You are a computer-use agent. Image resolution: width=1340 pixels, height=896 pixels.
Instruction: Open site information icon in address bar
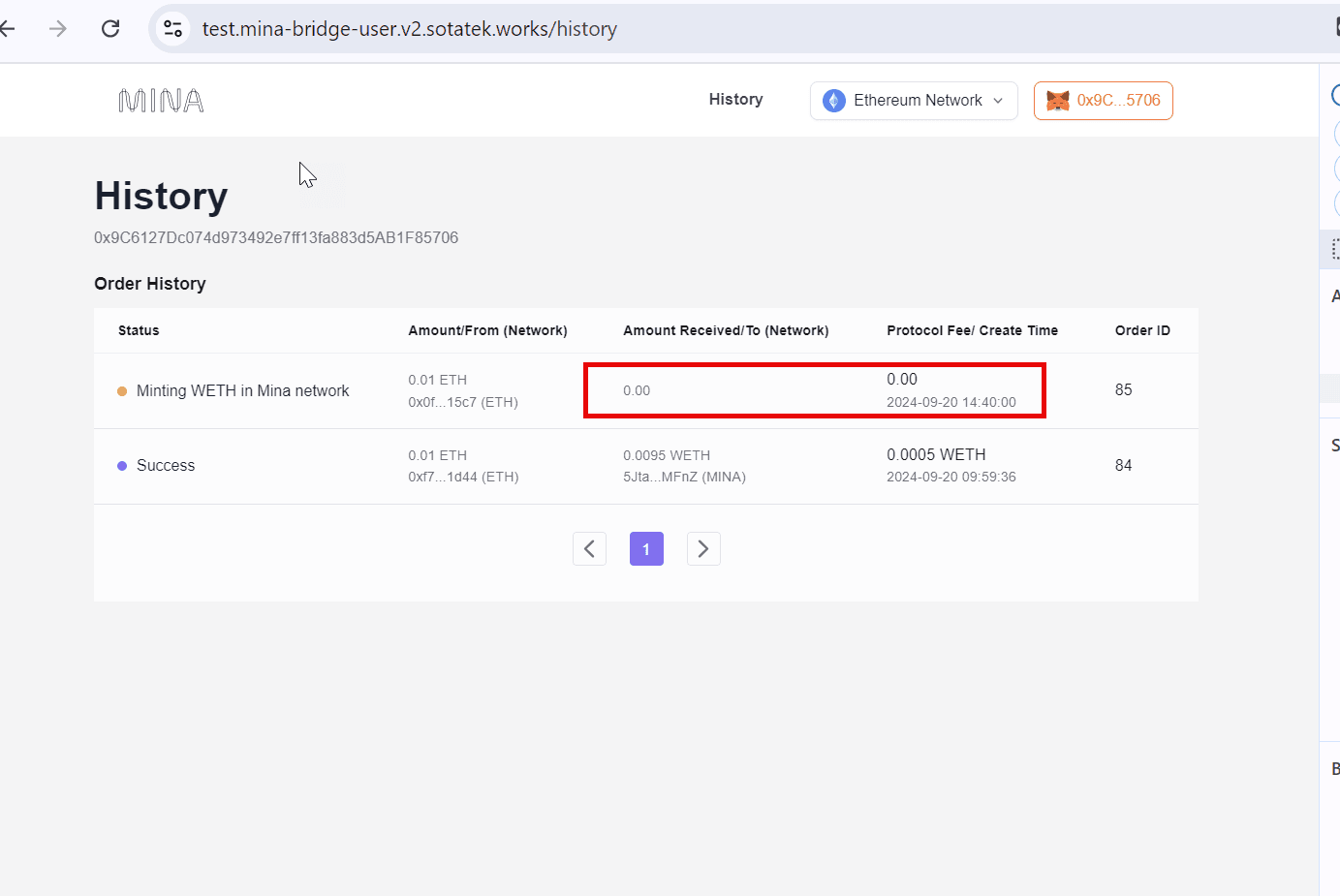(172, 29)
